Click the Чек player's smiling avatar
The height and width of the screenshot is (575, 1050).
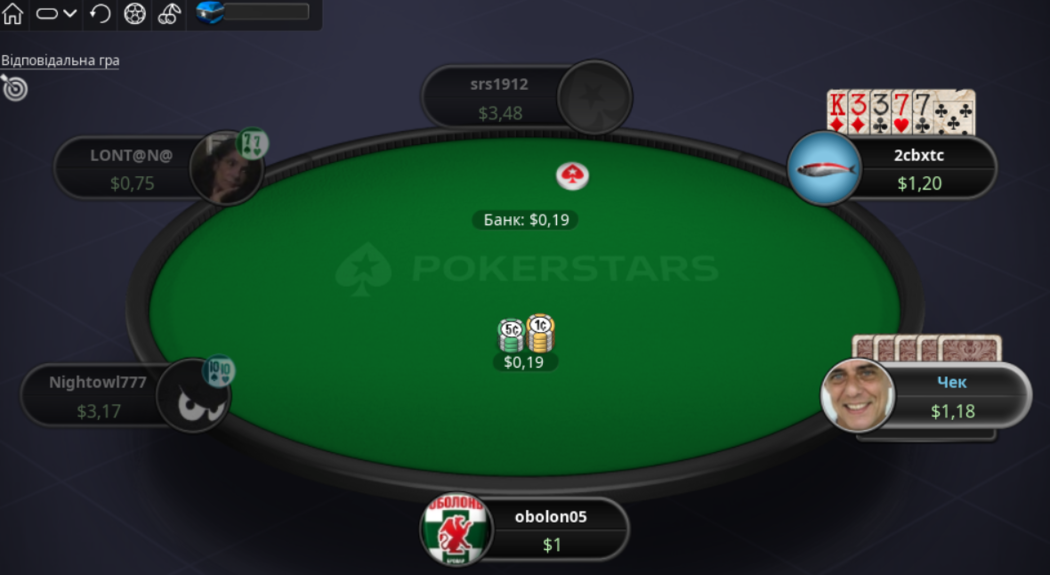(x=858, y=395)
